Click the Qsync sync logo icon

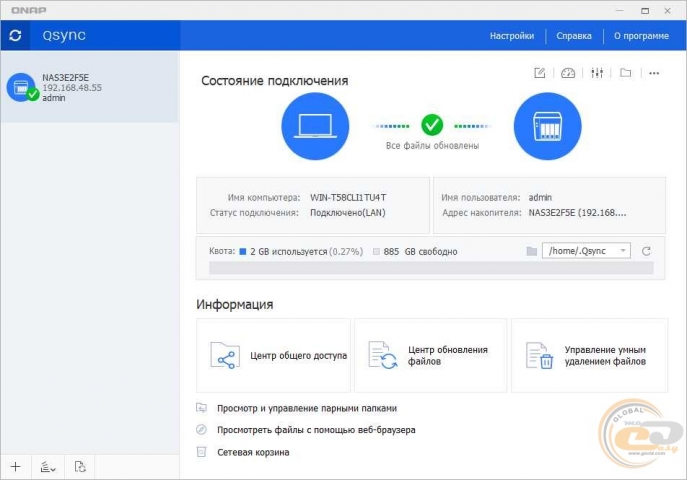[15, 35]
